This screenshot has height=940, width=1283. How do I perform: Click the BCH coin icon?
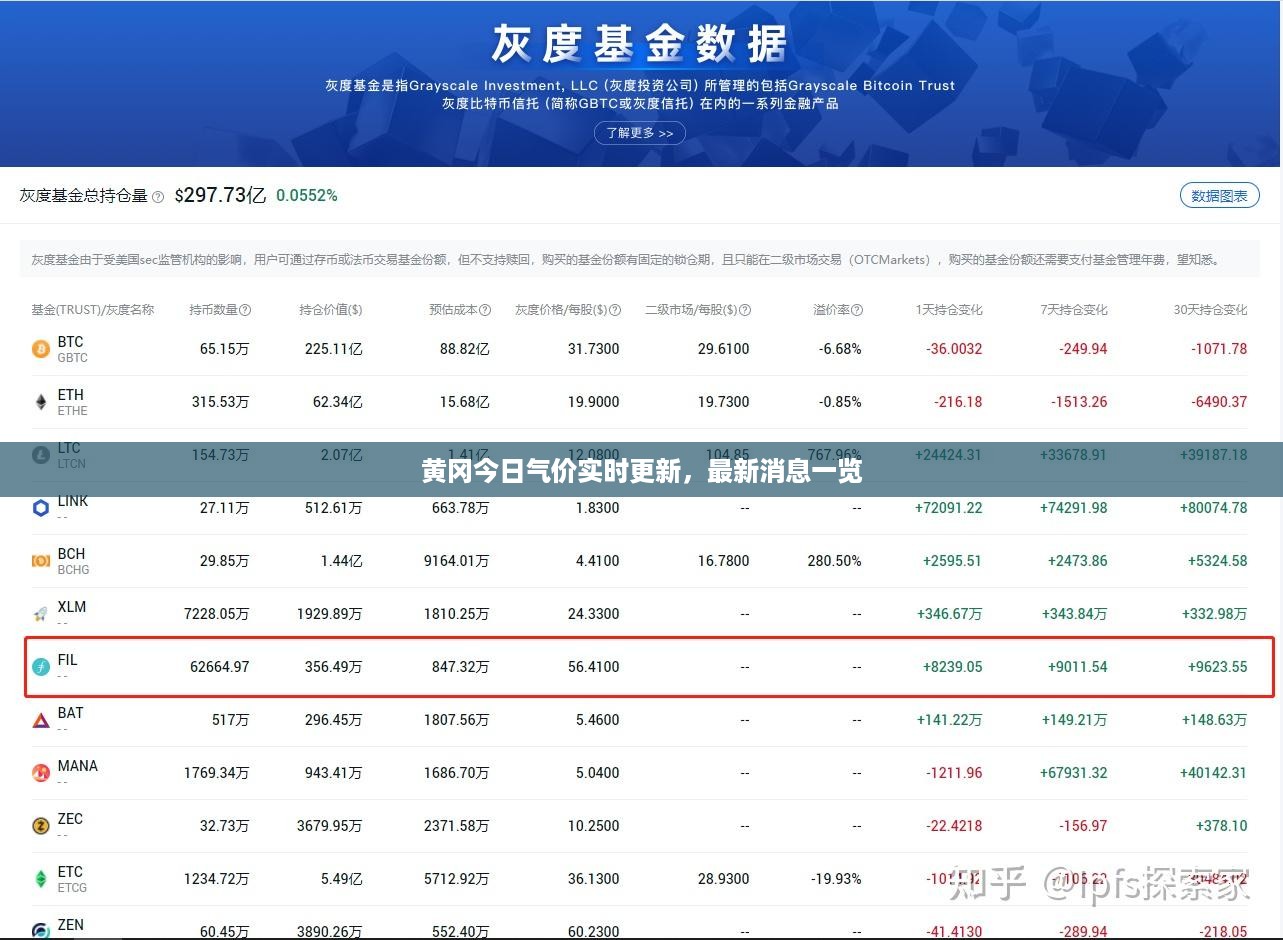[41, 561]
